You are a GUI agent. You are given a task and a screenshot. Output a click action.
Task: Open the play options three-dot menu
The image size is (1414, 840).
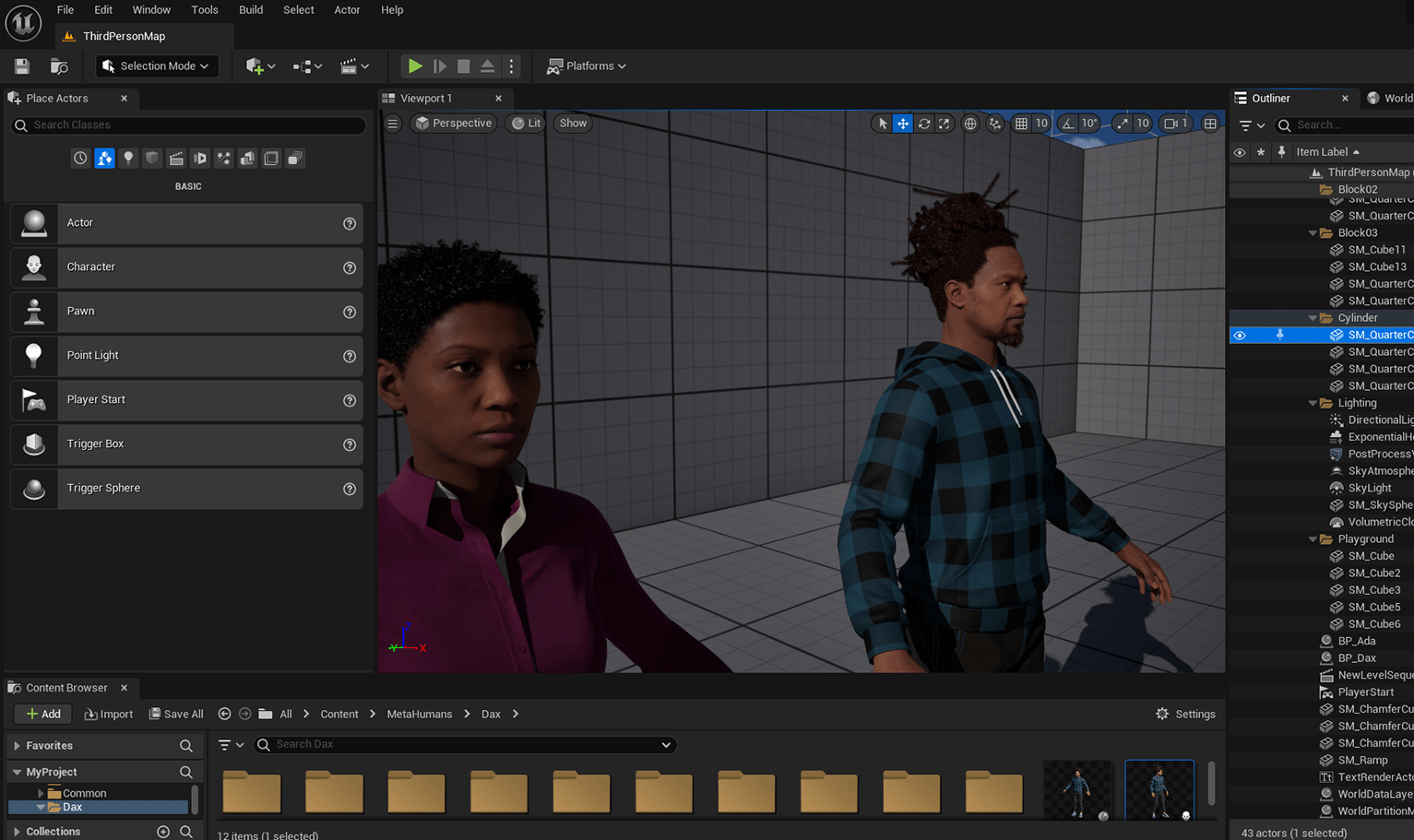click(512, 66)
